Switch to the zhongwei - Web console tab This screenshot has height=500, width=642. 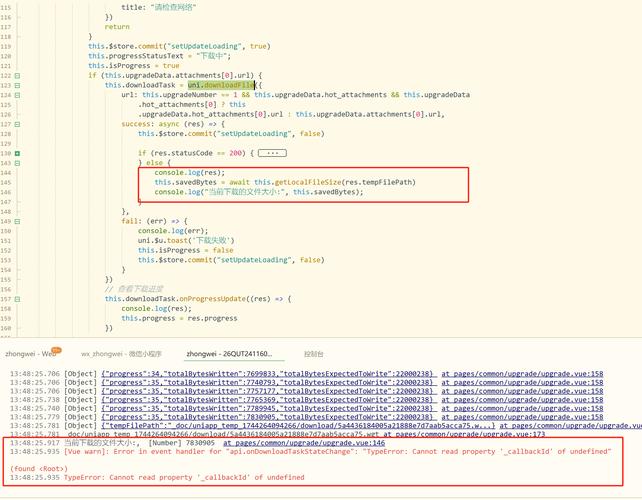pos(27,353)
